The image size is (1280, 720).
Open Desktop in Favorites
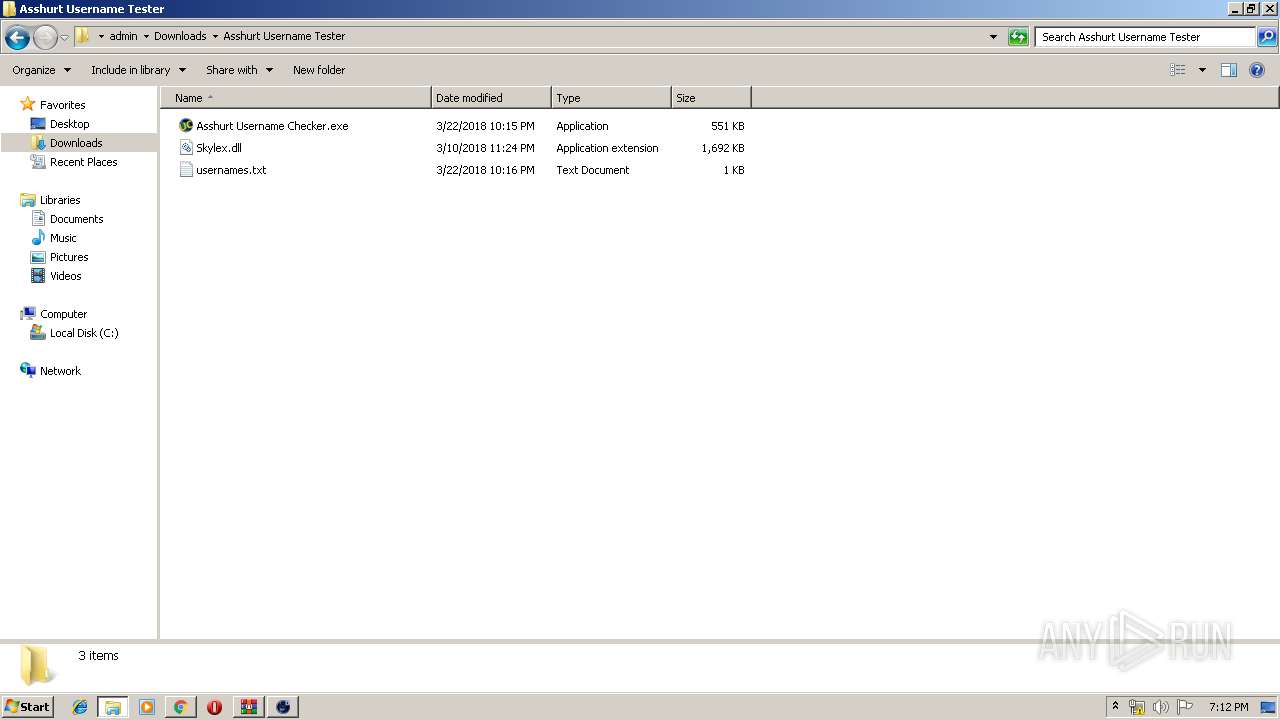(69, 124)
